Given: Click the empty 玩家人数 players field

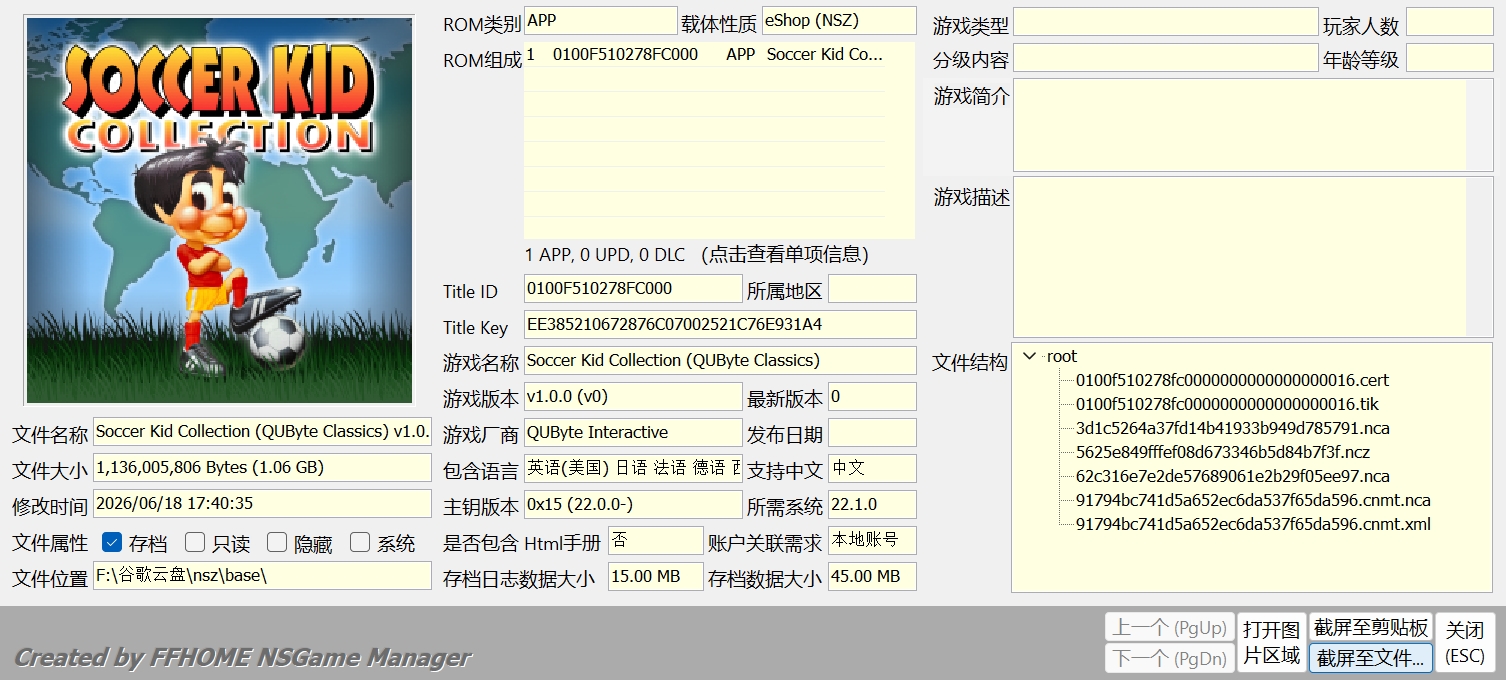Looking at the screenshot, I should pos(1450,22).
